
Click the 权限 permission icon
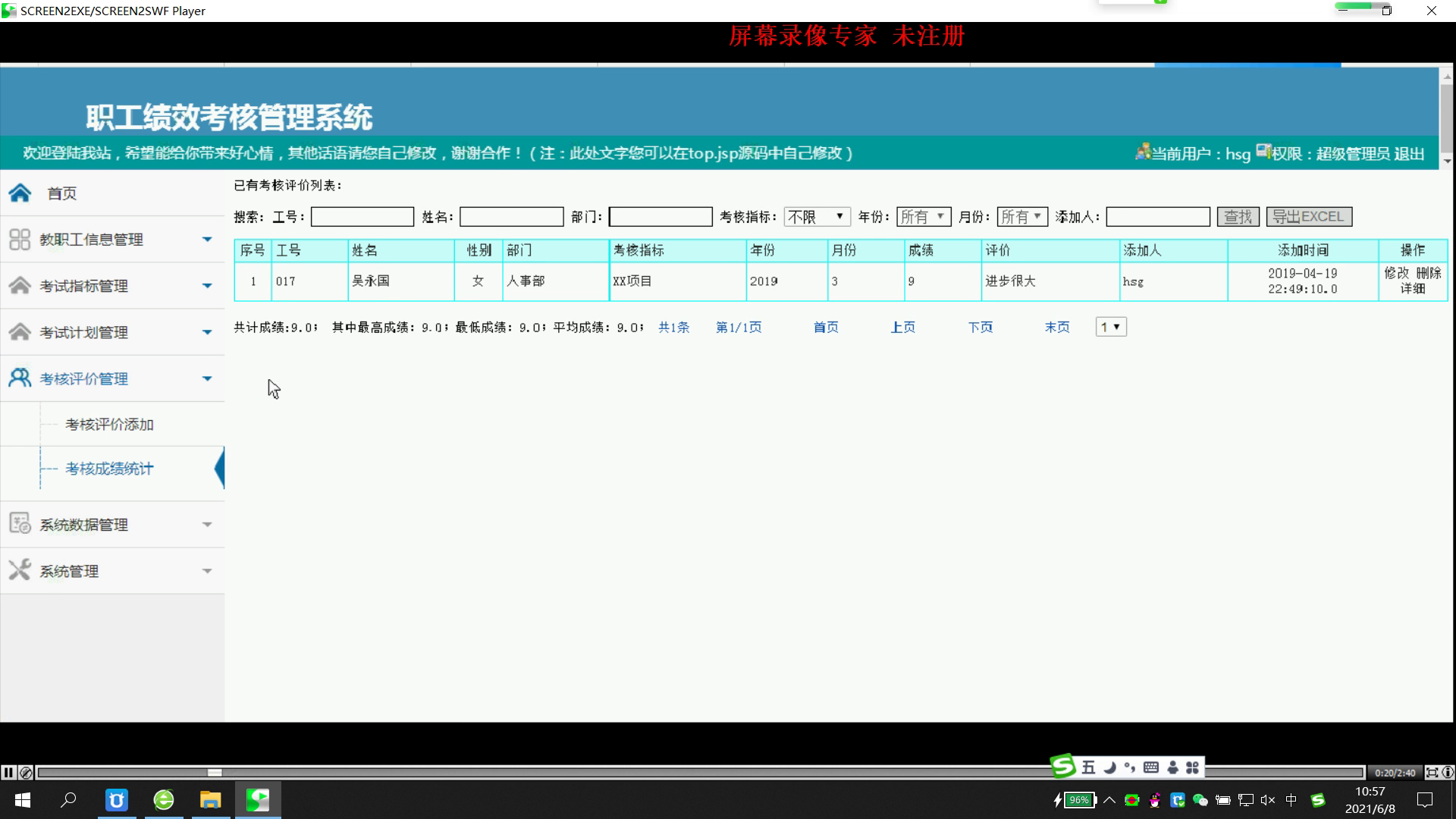(x=1263, y=151)
